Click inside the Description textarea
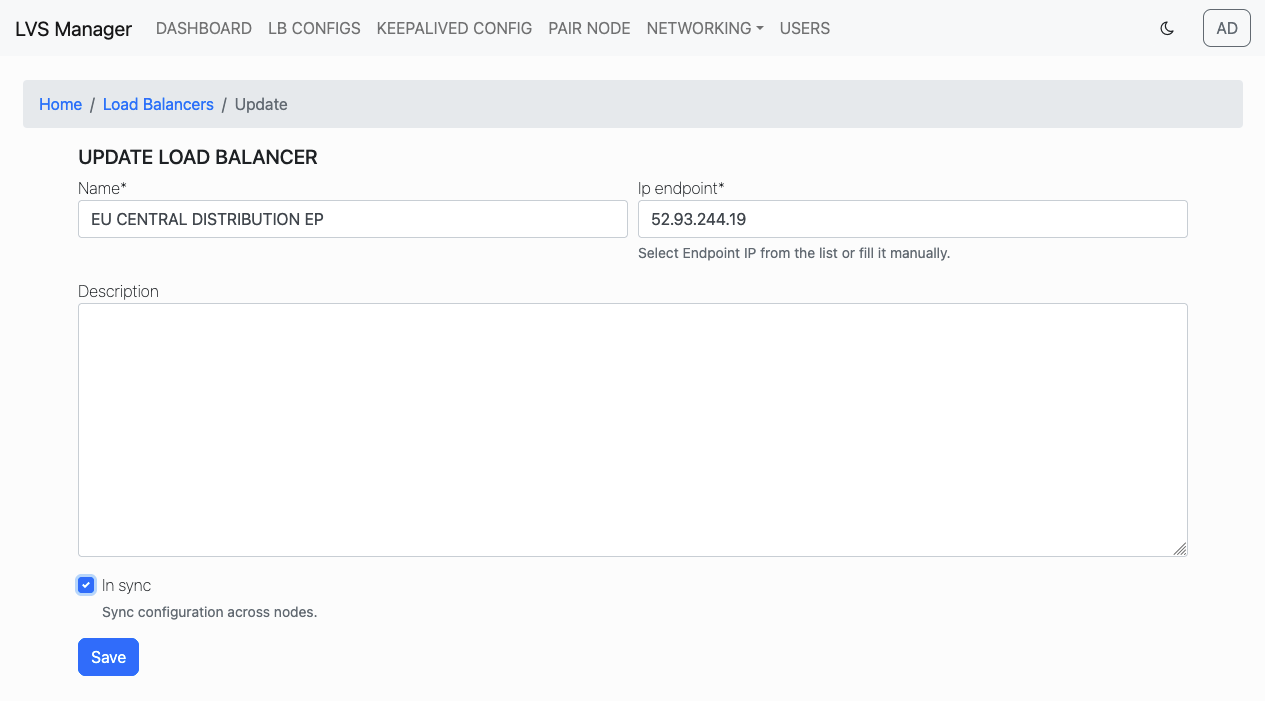The height and width of the screenshot is (701, 1265). coord(633,430)
